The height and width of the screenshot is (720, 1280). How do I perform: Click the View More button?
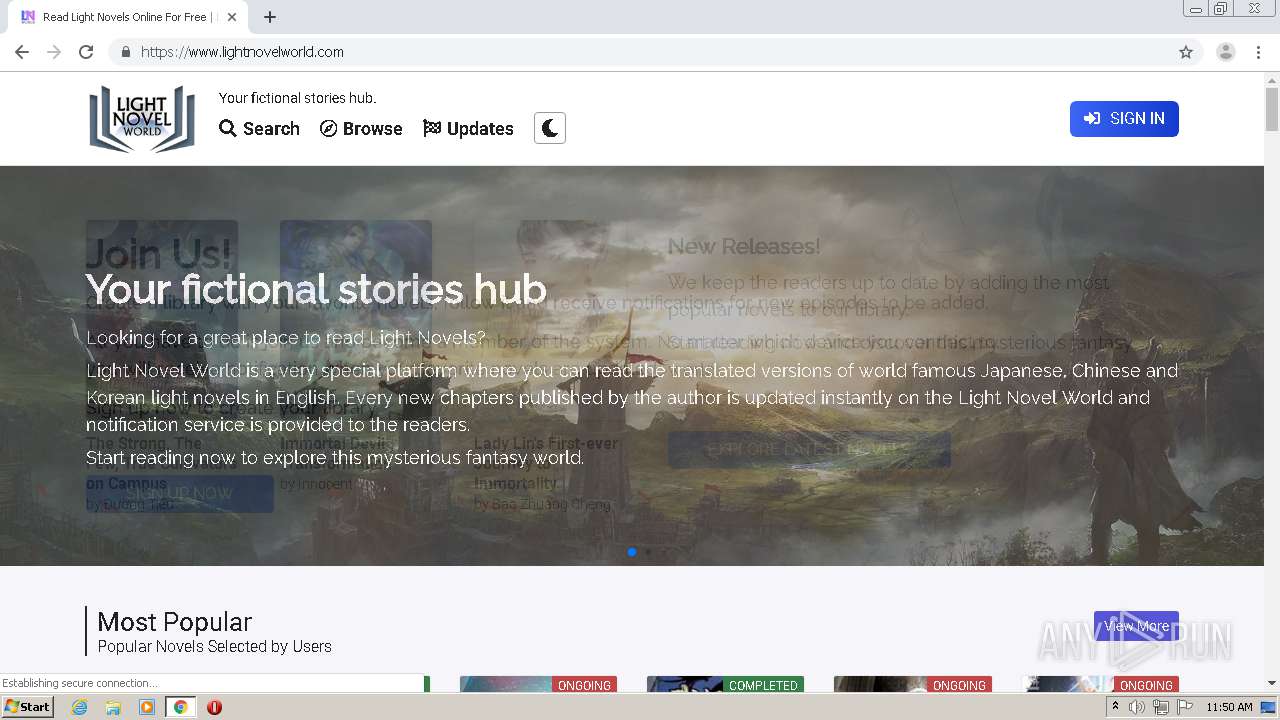(x=1136, y=626)
